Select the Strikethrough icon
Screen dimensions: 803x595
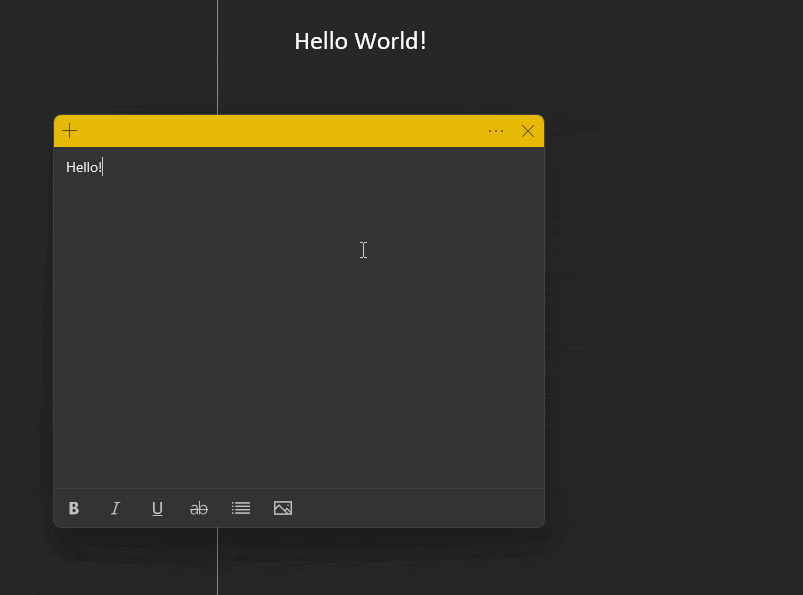(x=199, y=508)
